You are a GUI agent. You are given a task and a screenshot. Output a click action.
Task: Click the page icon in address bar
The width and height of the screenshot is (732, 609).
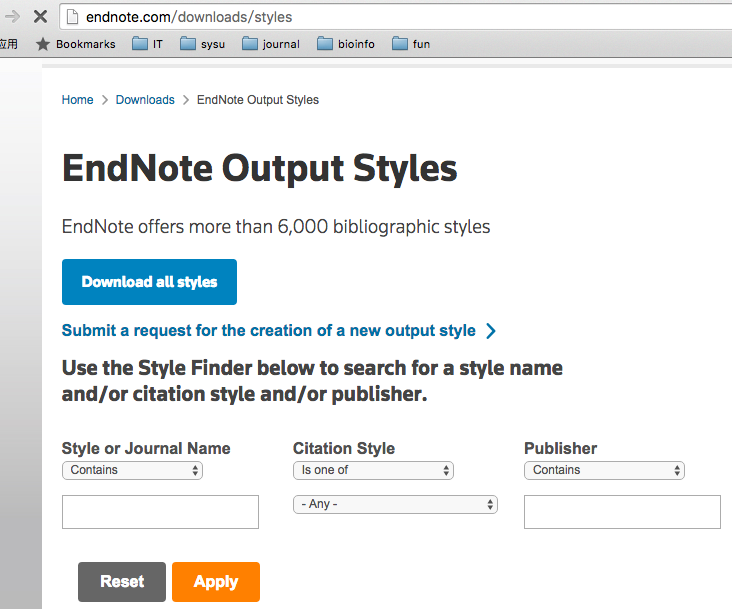click(x=71, y=17)
